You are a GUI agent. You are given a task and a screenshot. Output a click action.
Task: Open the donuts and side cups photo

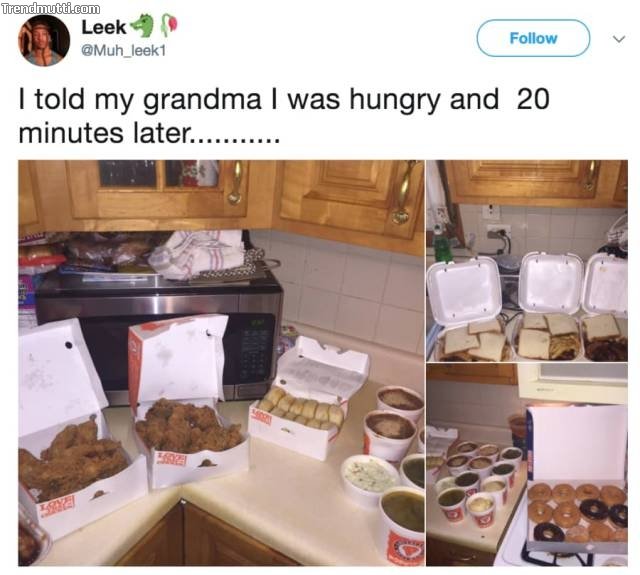[527, 465]
